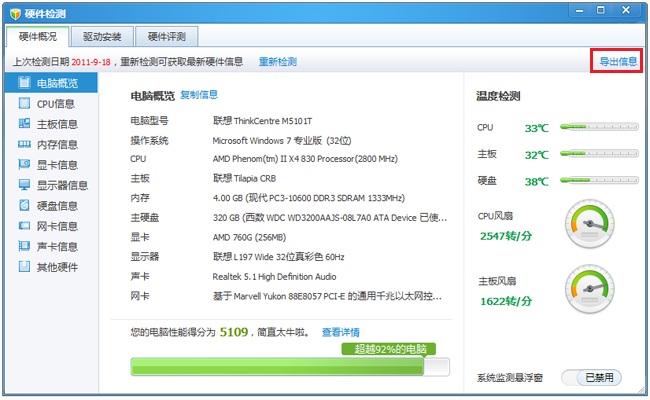Screen dimensions: 650x400
Task: Click the CPU风扇 gauge dial
Action: (589, 223)
